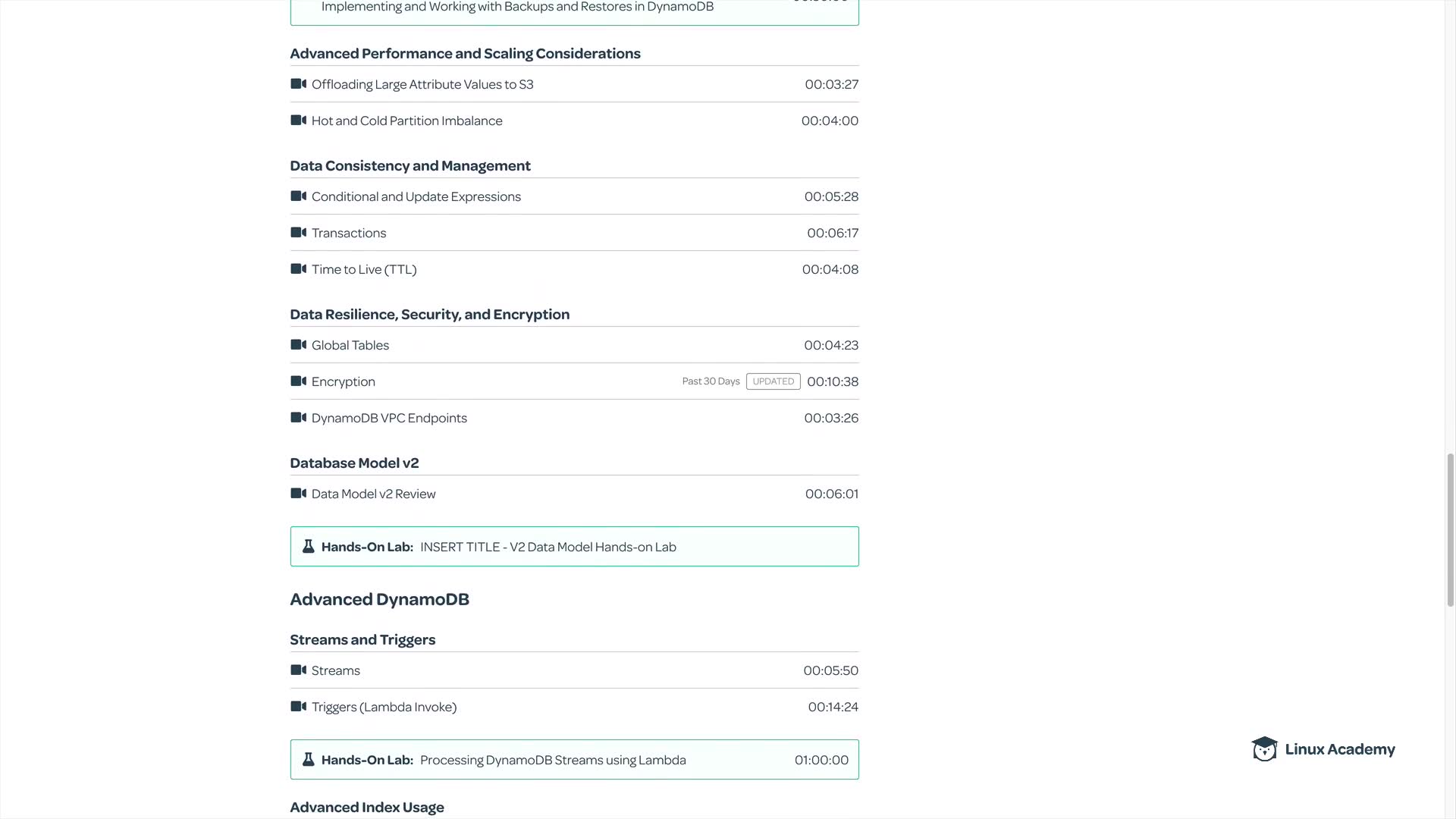This screenshot has width=1456, height=819.
Task: Open Backups and Restores in DynamoDB lab
Action: tap(517, 8)
